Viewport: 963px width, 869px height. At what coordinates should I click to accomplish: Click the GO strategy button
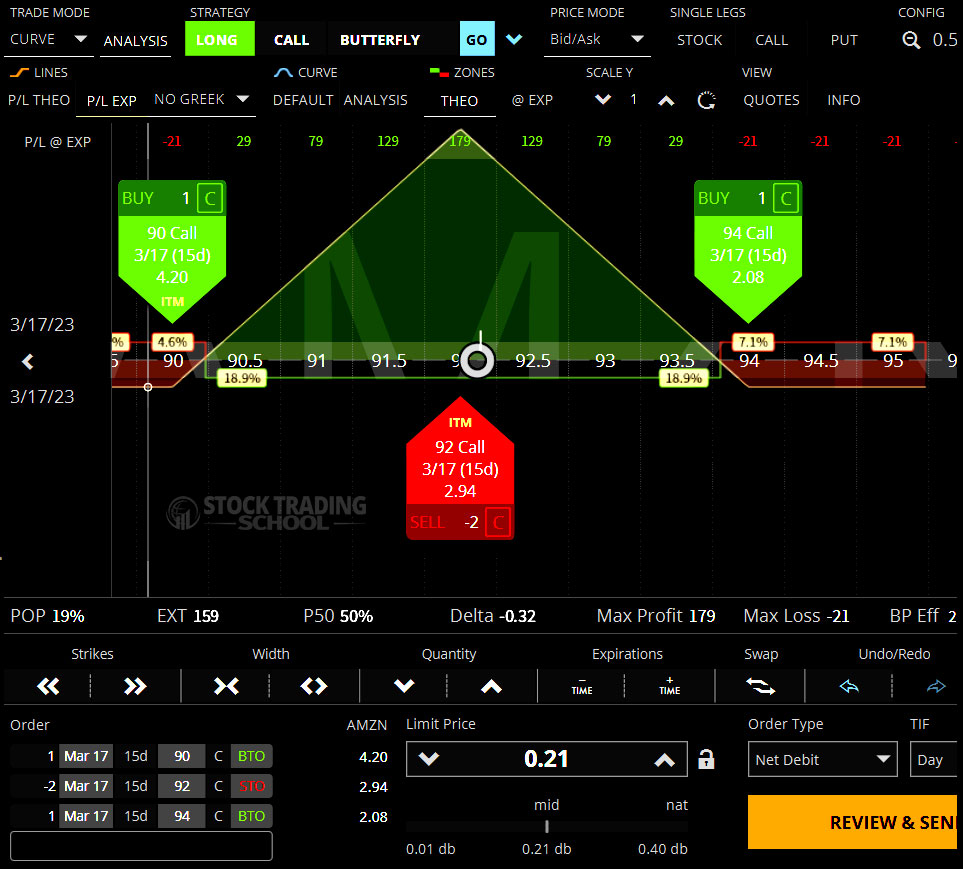point(477,40)
